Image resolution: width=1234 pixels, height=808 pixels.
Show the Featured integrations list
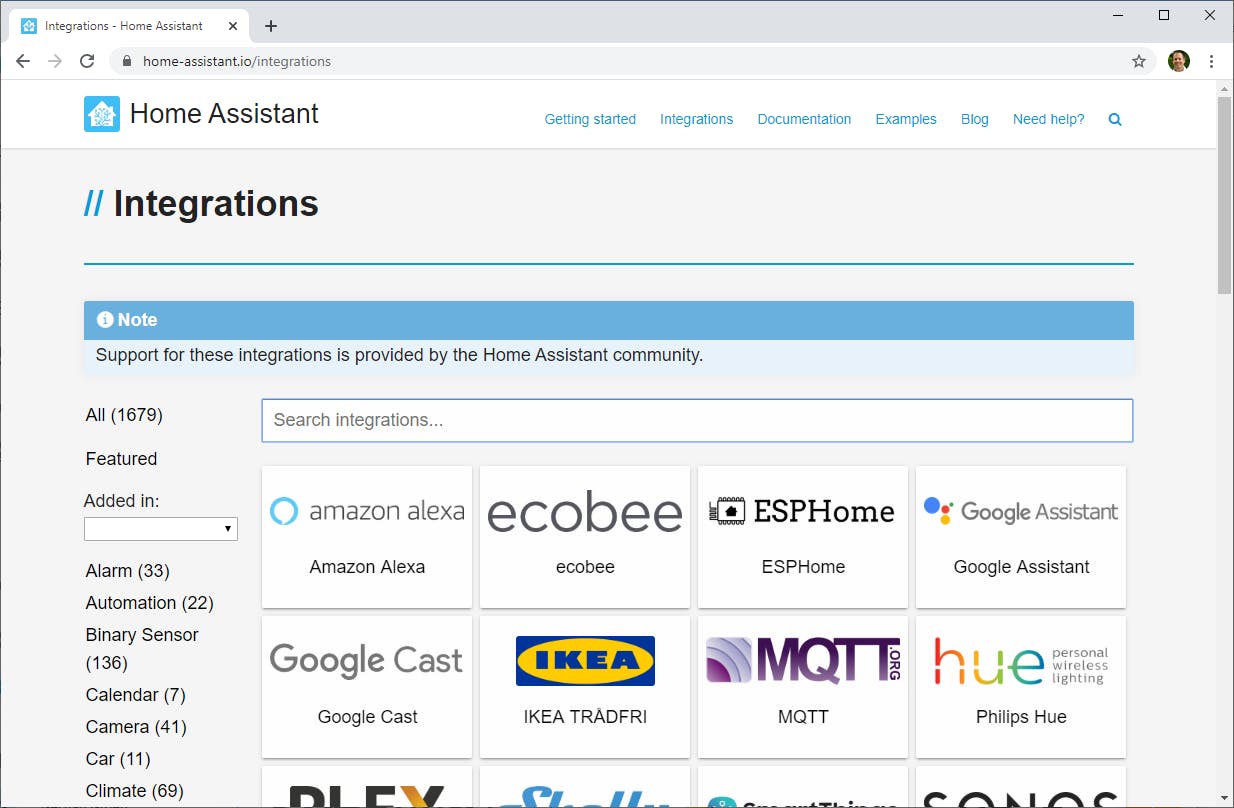[x=121, y=459]
